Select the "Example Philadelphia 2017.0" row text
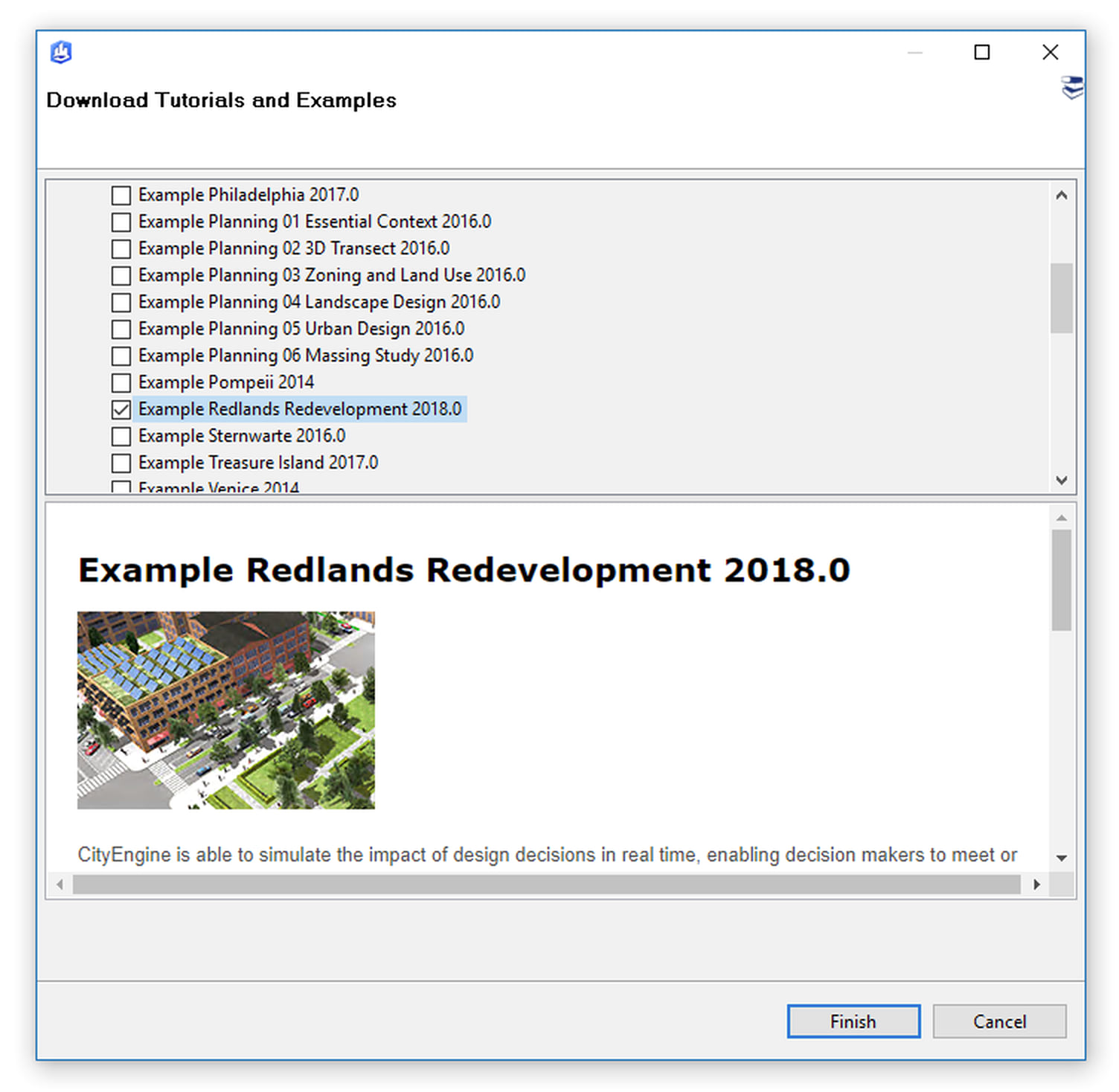Viewport: 1119px width, 1092px height. 249,195
